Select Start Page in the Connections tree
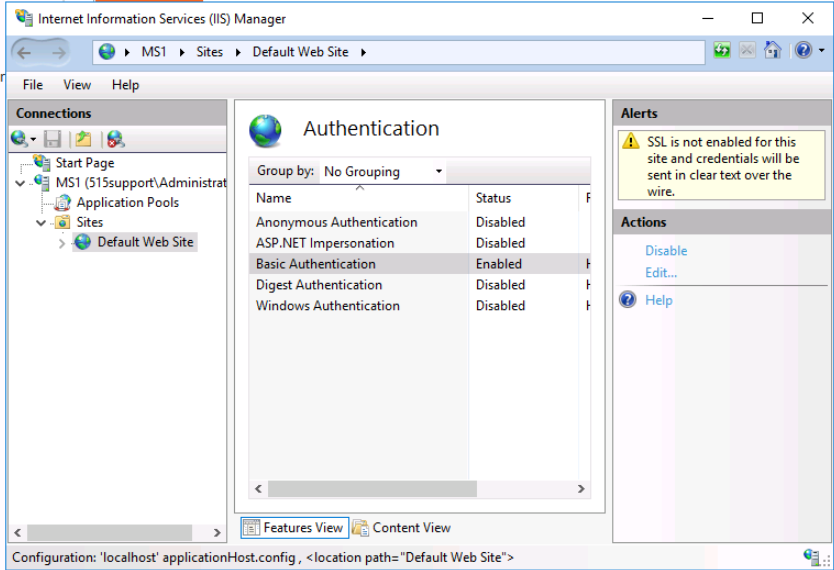The image size is (834, 570). click(x=85, y=163)
